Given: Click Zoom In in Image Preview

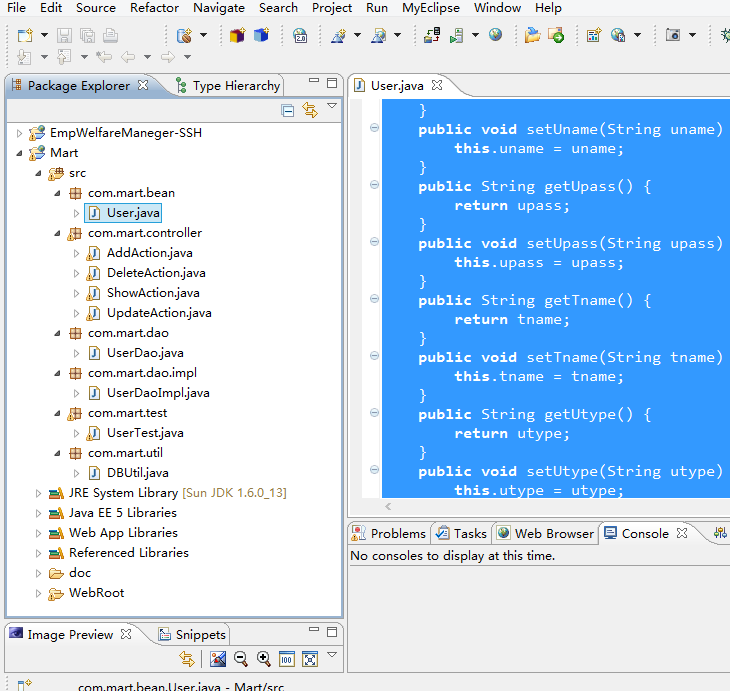Looking at the screenshot, I should 264,659.
